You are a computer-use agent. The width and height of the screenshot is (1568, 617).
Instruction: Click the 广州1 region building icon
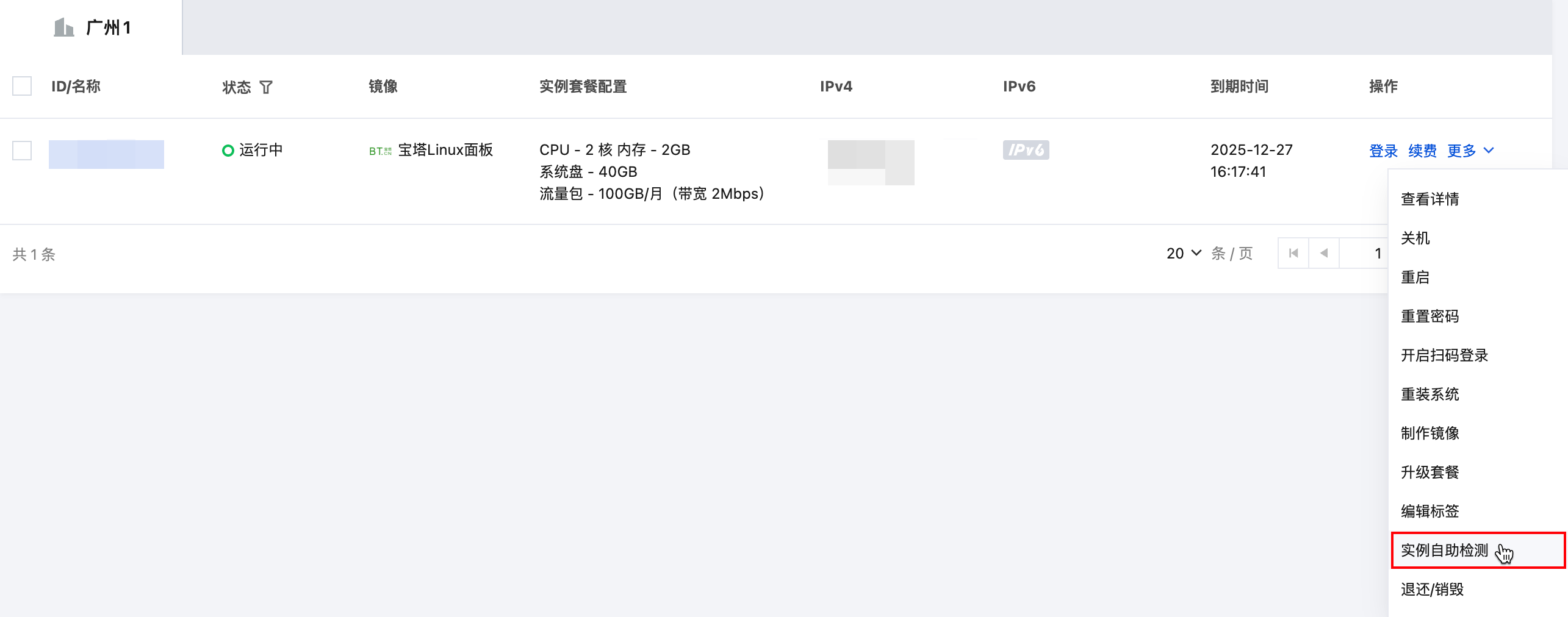[x=63, y=27]
